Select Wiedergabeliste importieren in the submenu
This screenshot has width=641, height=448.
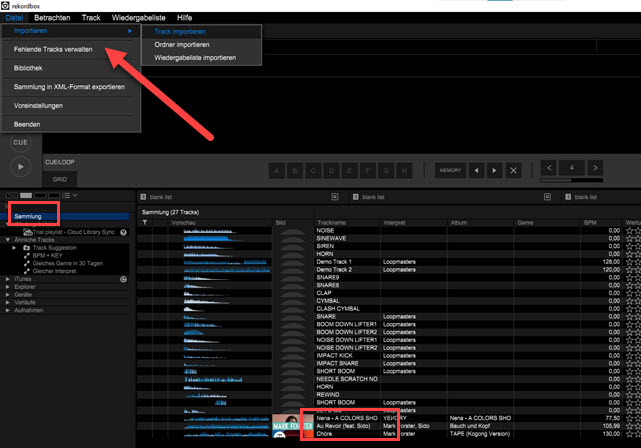(202, 58)
